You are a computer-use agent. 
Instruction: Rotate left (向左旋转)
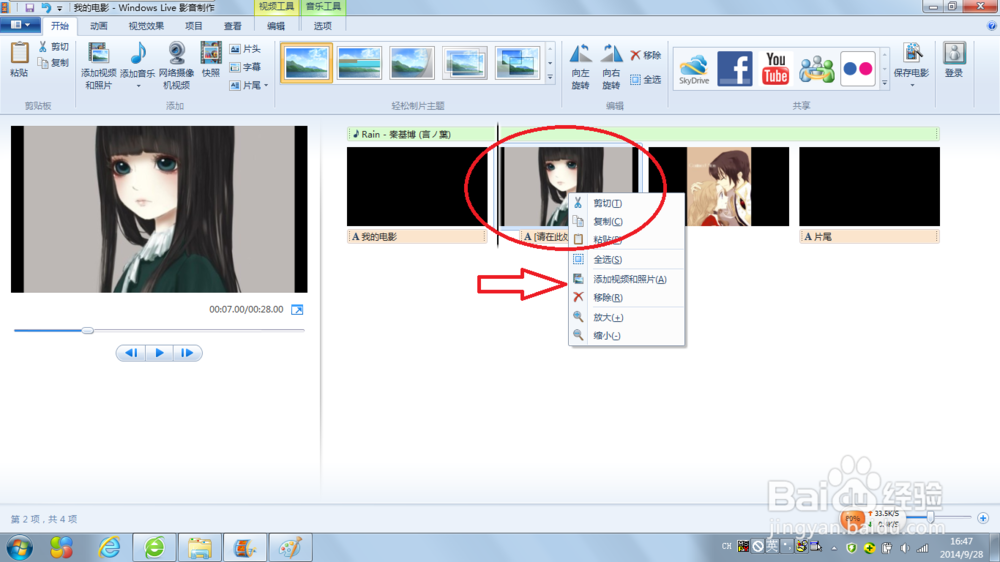580,66
